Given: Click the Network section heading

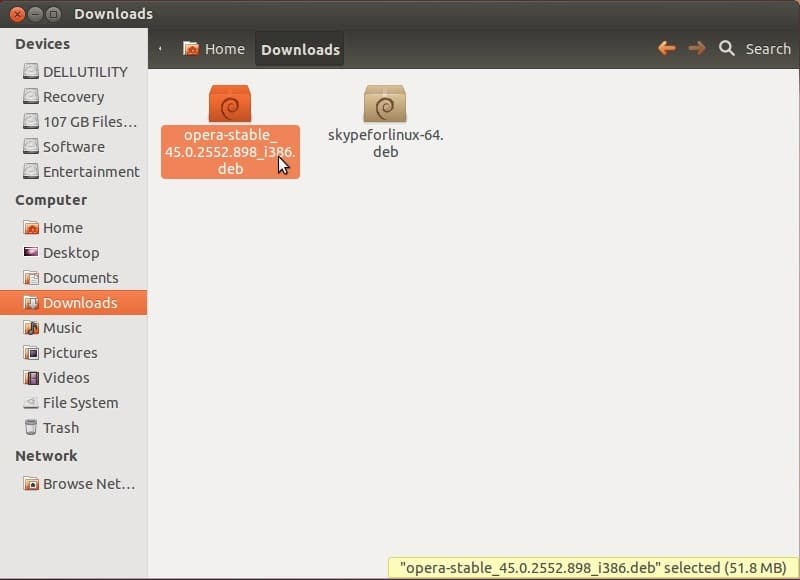Looking at the screenshot, I should point(46,456).
